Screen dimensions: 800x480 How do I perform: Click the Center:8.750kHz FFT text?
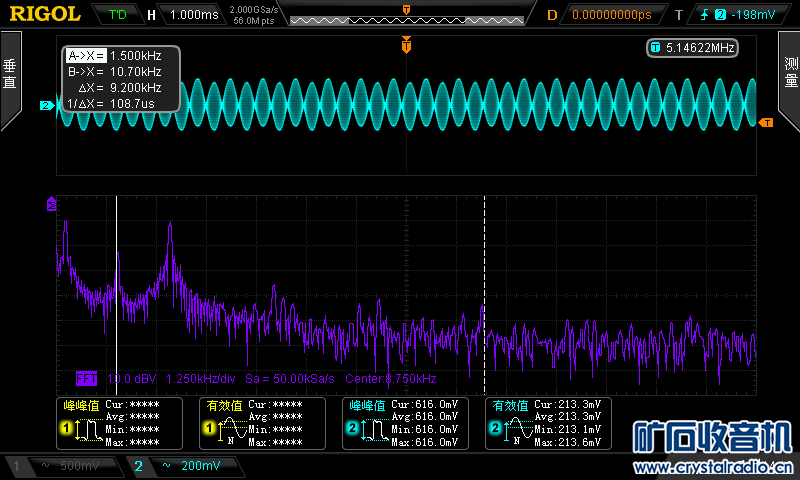click(x=390, y=379)
